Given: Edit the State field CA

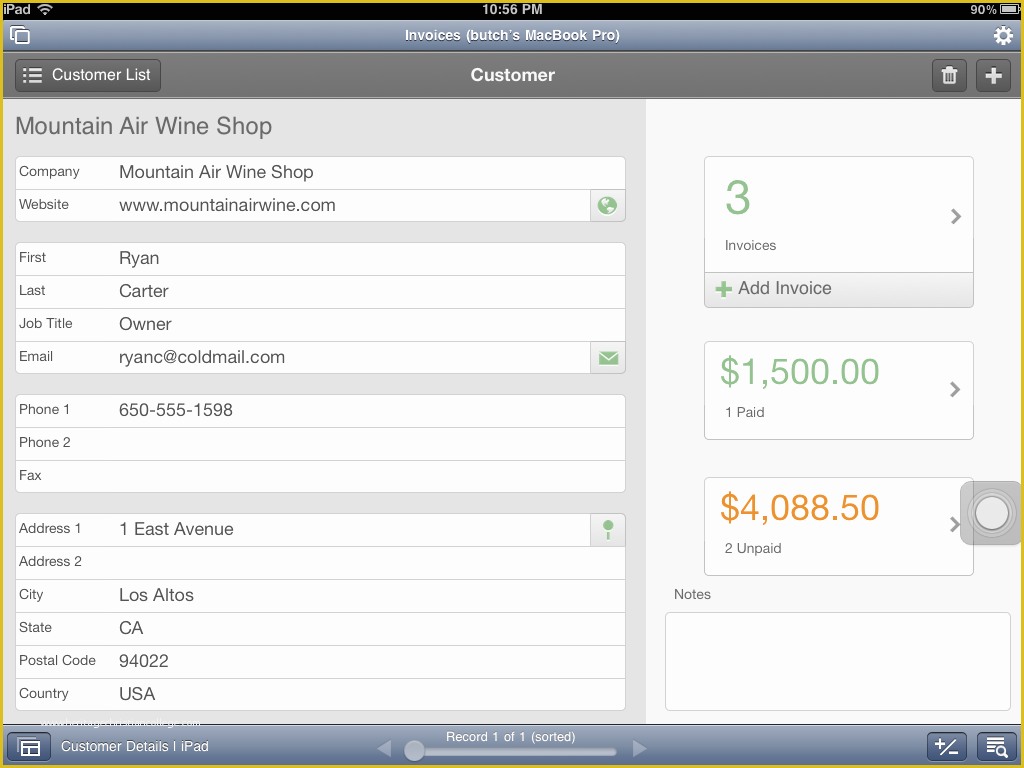Looking at the screenshot, I should tap(320, 629).
